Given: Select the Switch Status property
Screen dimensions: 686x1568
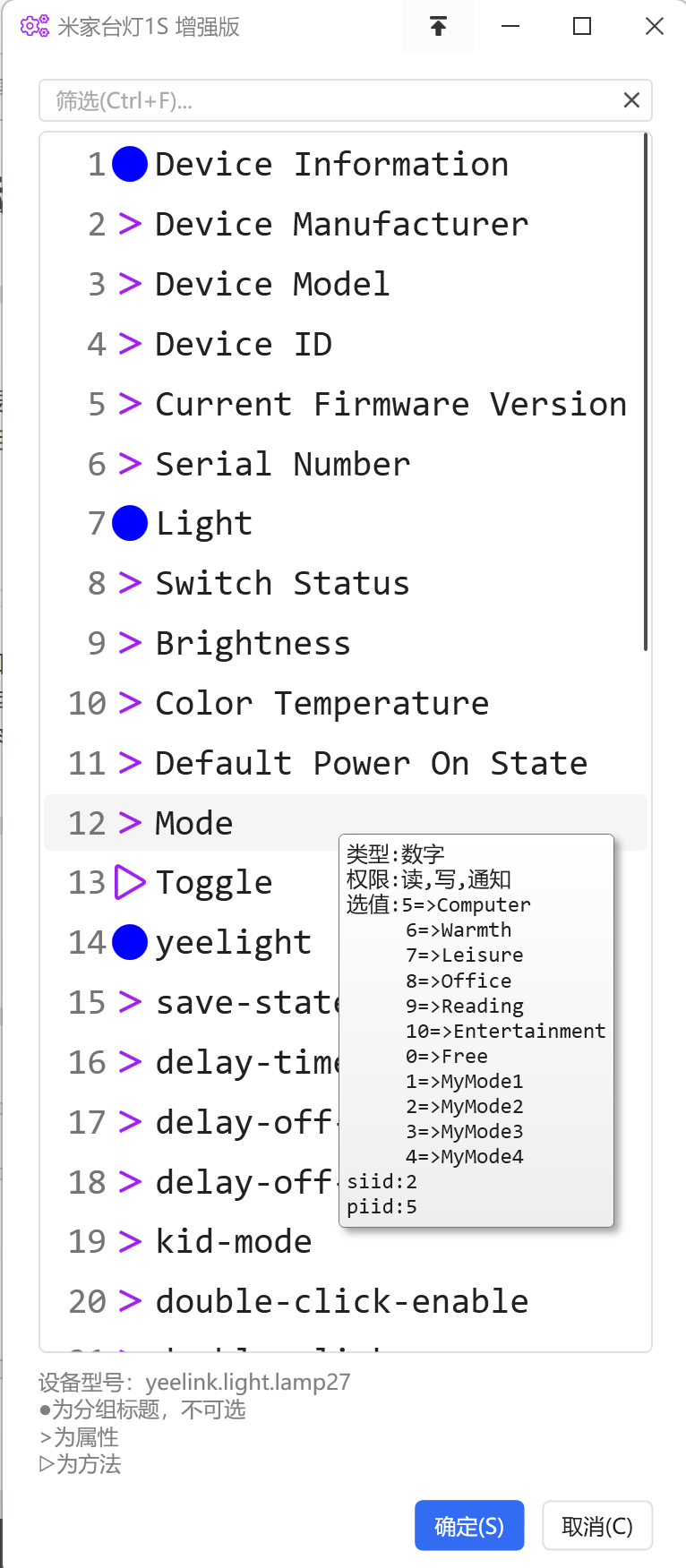Looking at the screenshot, I should point(345,583).
